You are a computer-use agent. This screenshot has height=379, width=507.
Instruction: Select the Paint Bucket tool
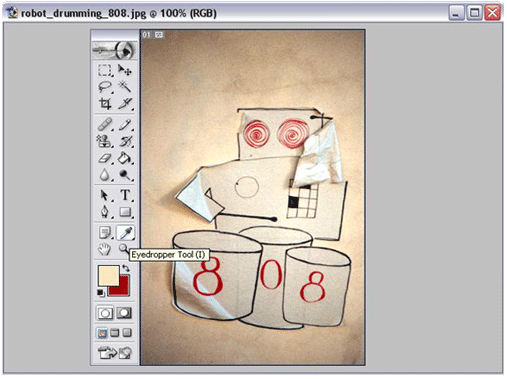[x=125, y=158]
